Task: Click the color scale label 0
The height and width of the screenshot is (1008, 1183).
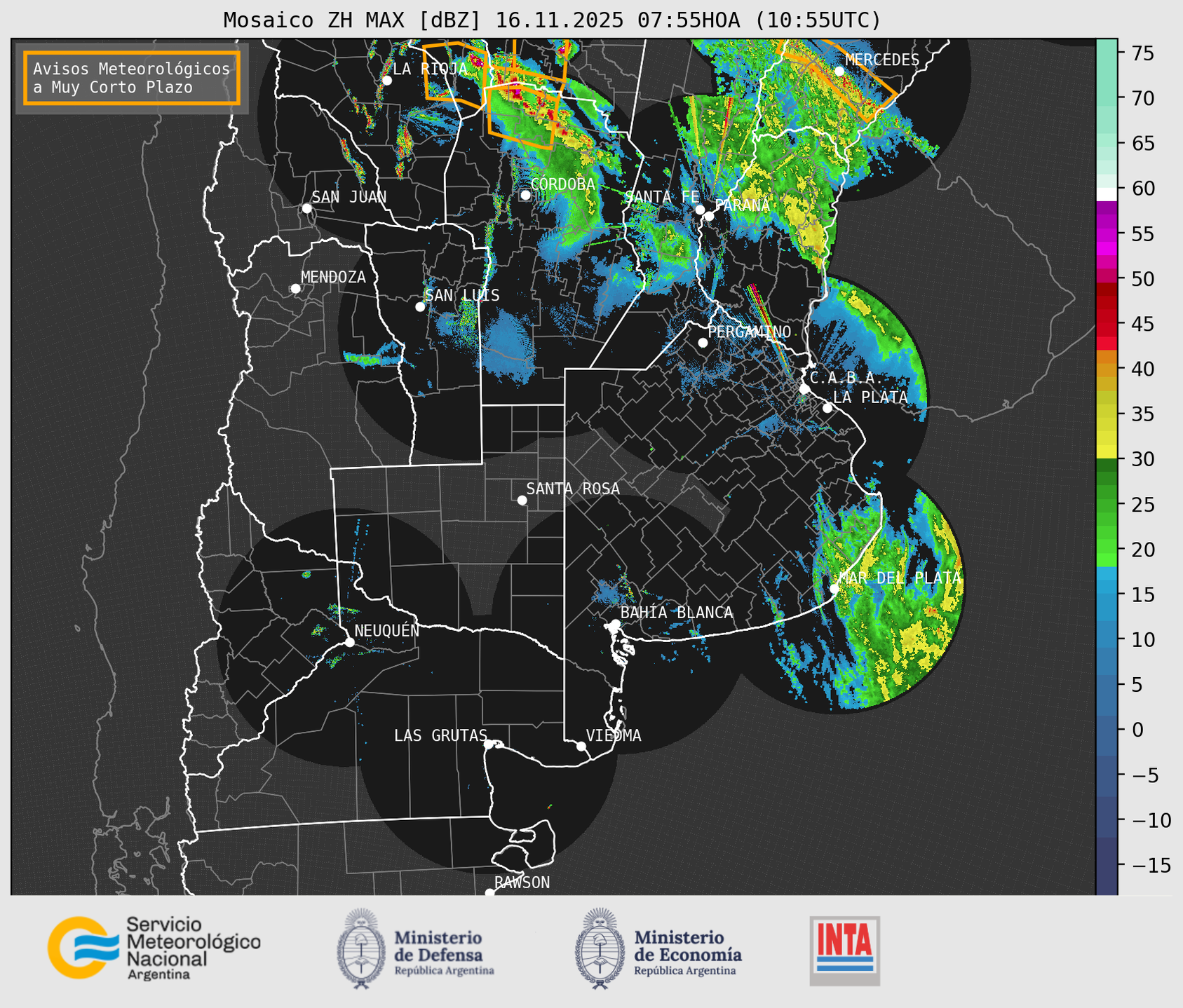Action: (1137, 730)
